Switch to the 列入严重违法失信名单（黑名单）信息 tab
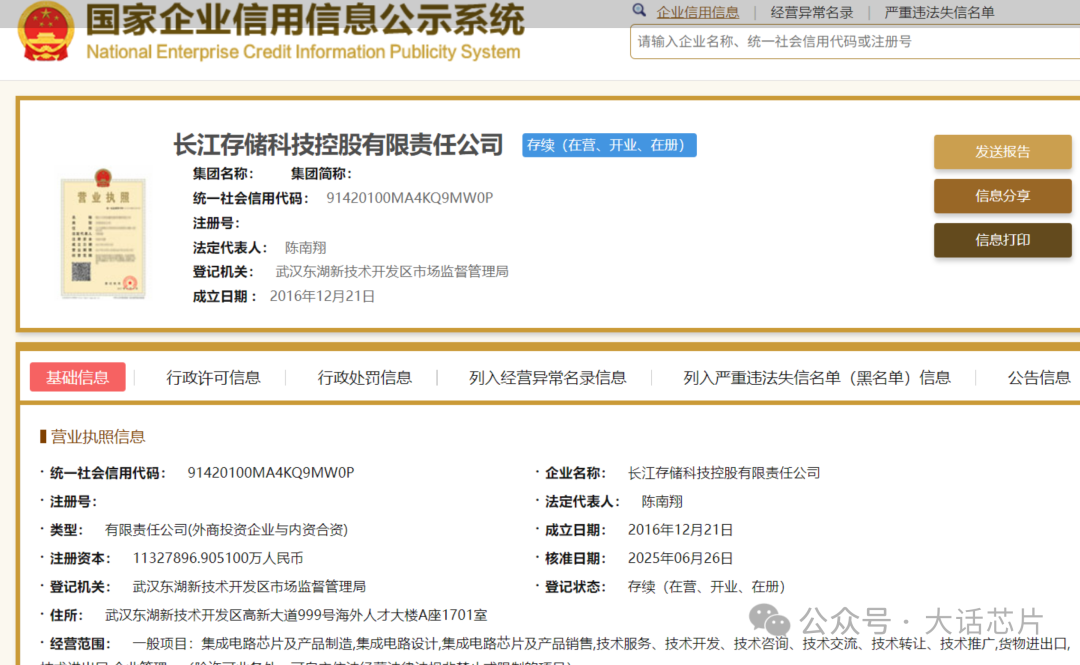The width and height of the screenshot is (1080, 665). pyautogui.click(x=816, y=378)
